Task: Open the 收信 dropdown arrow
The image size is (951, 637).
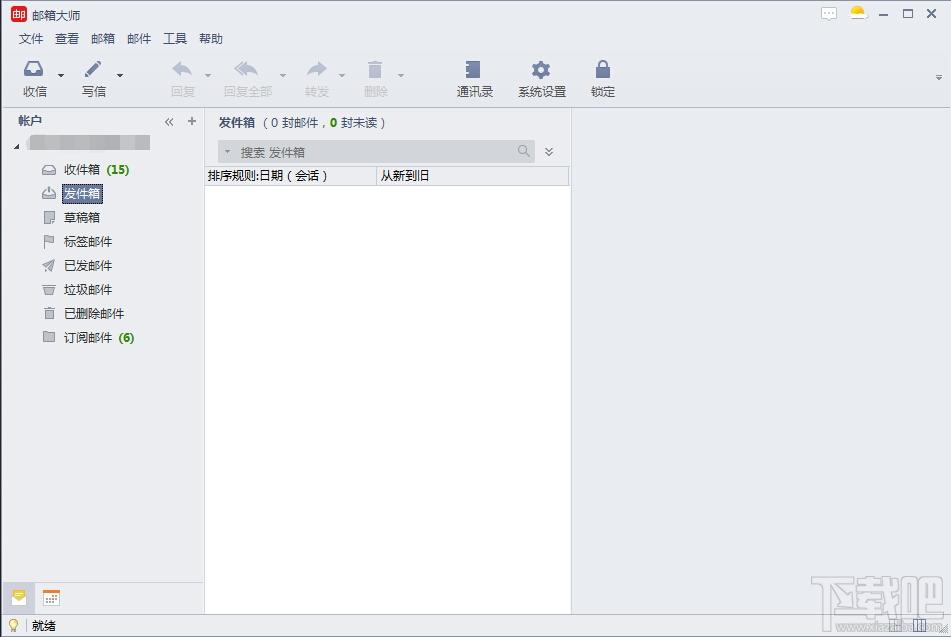Action: click(x=61, y=75)
